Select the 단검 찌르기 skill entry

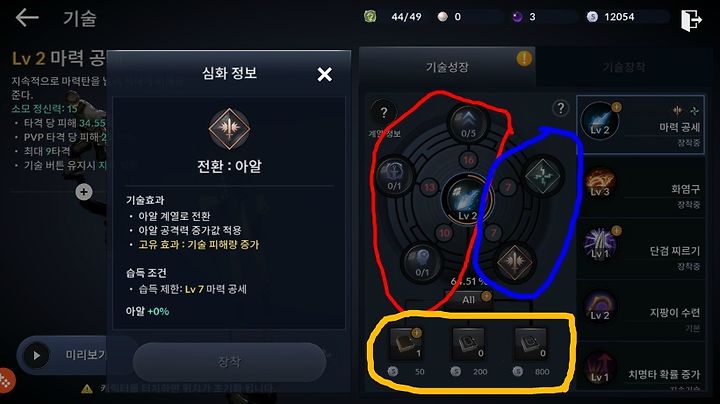pyautogui.click(x=641, y=249)
